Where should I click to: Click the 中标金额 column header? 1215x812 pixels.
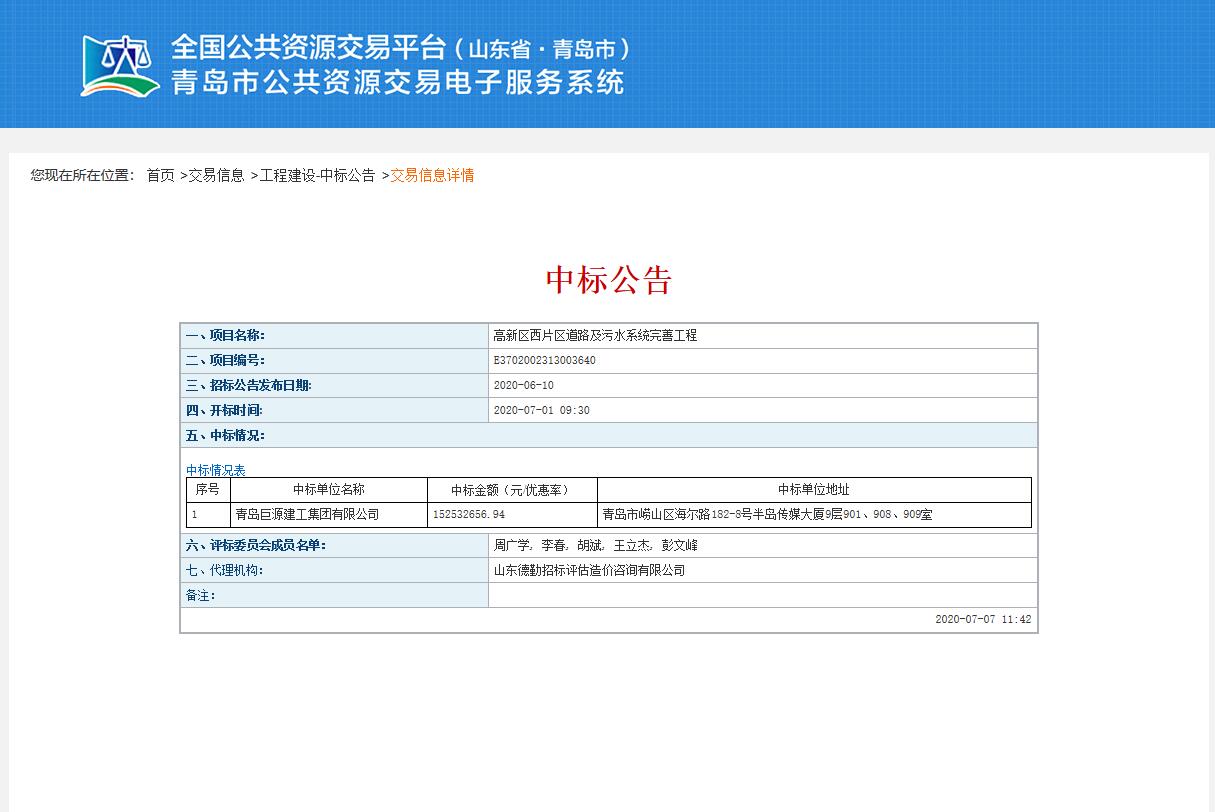point(511,490)
